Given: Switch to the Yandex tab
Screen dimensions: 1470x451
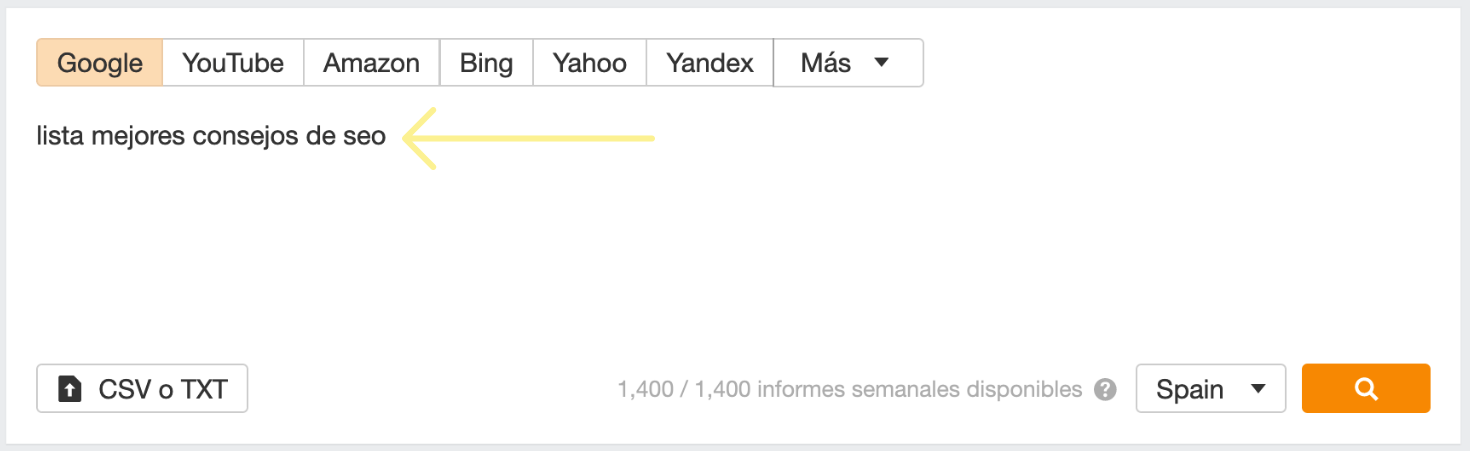Looking at the screenshot, I should click(x=710, y=63).
